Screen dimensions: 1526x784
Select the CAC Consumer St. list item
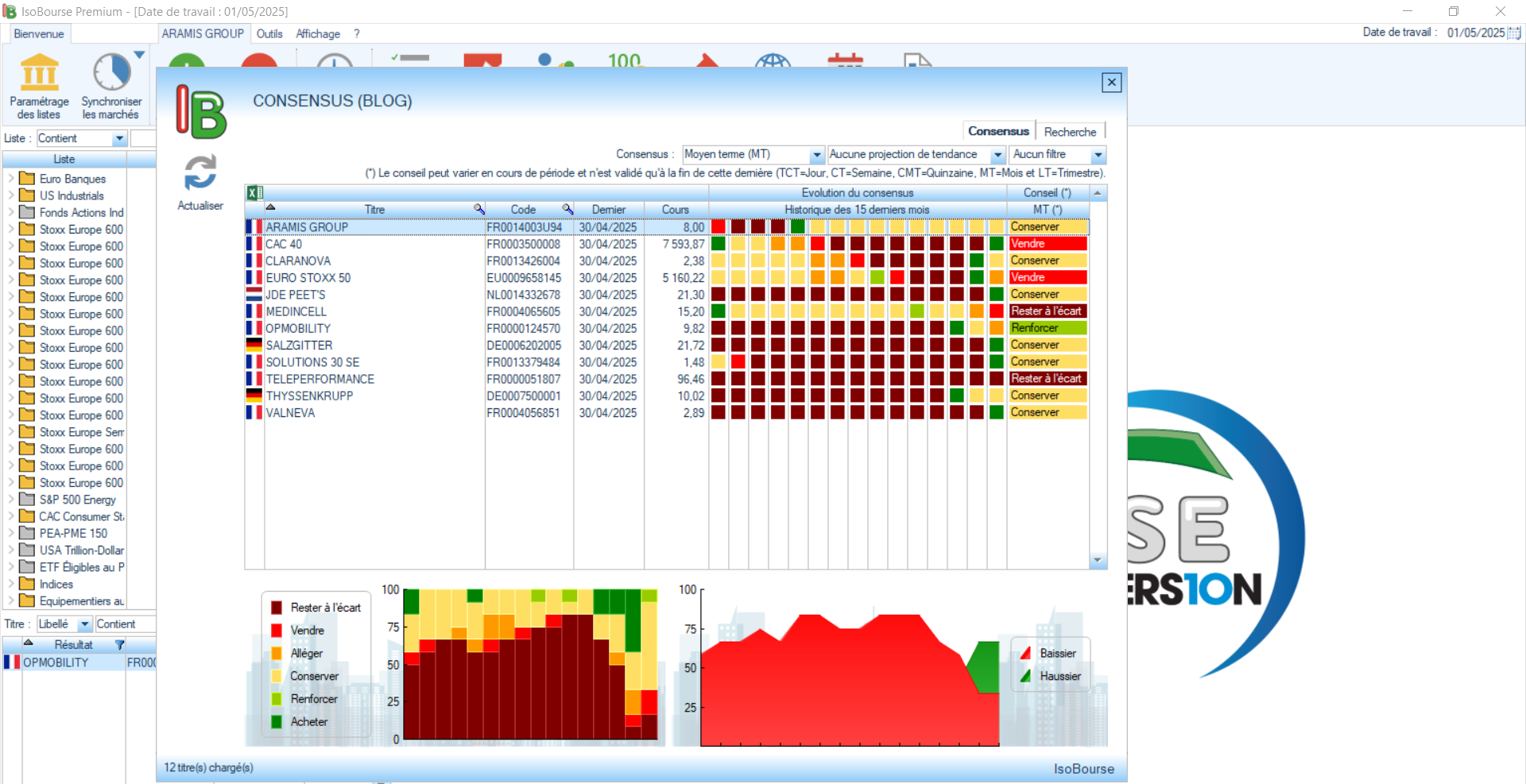pos(81,516)
